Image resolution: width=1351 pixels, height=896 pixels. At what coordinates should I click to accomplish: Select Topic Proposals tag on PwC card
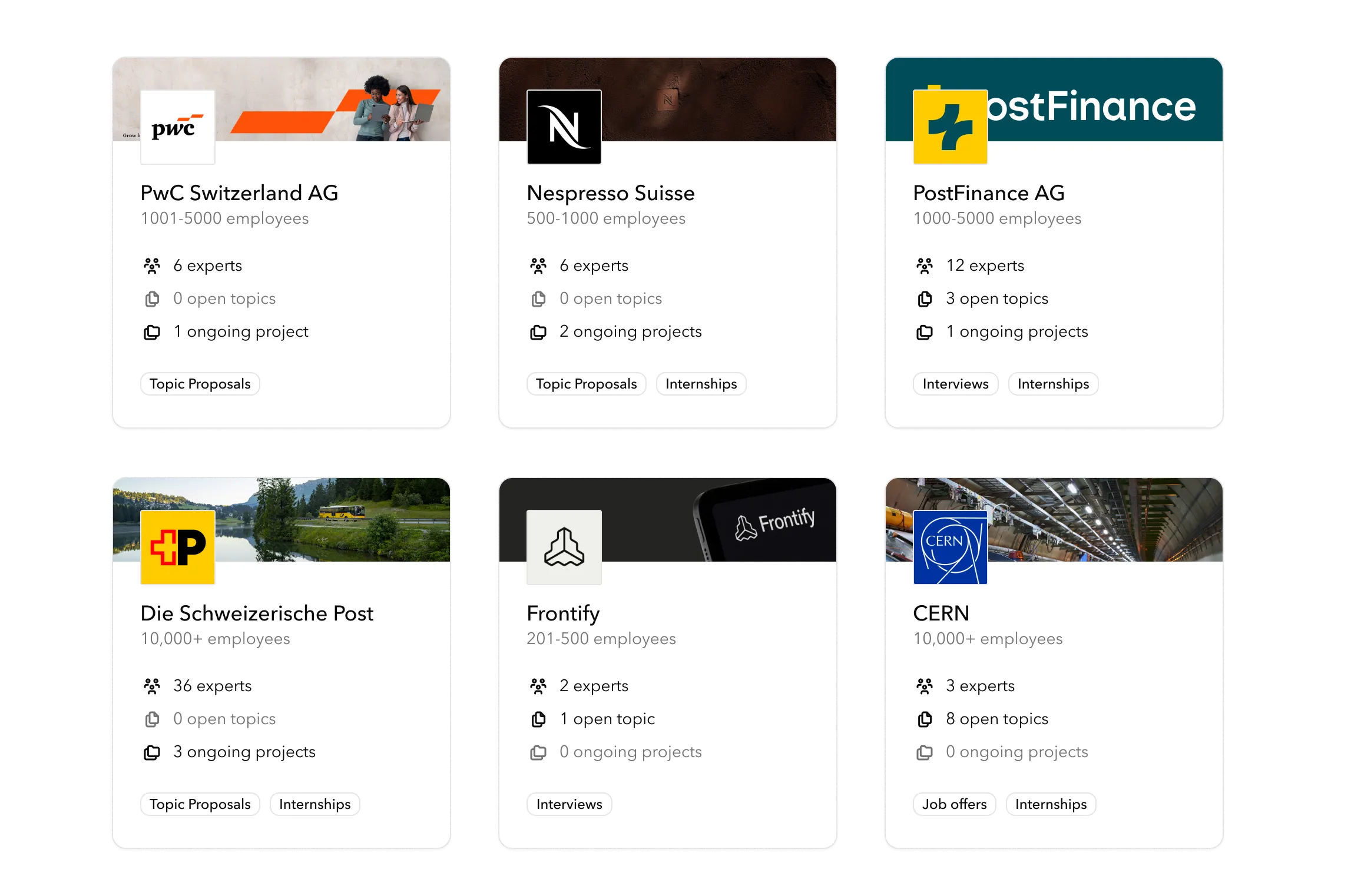(x=200, y=384)
